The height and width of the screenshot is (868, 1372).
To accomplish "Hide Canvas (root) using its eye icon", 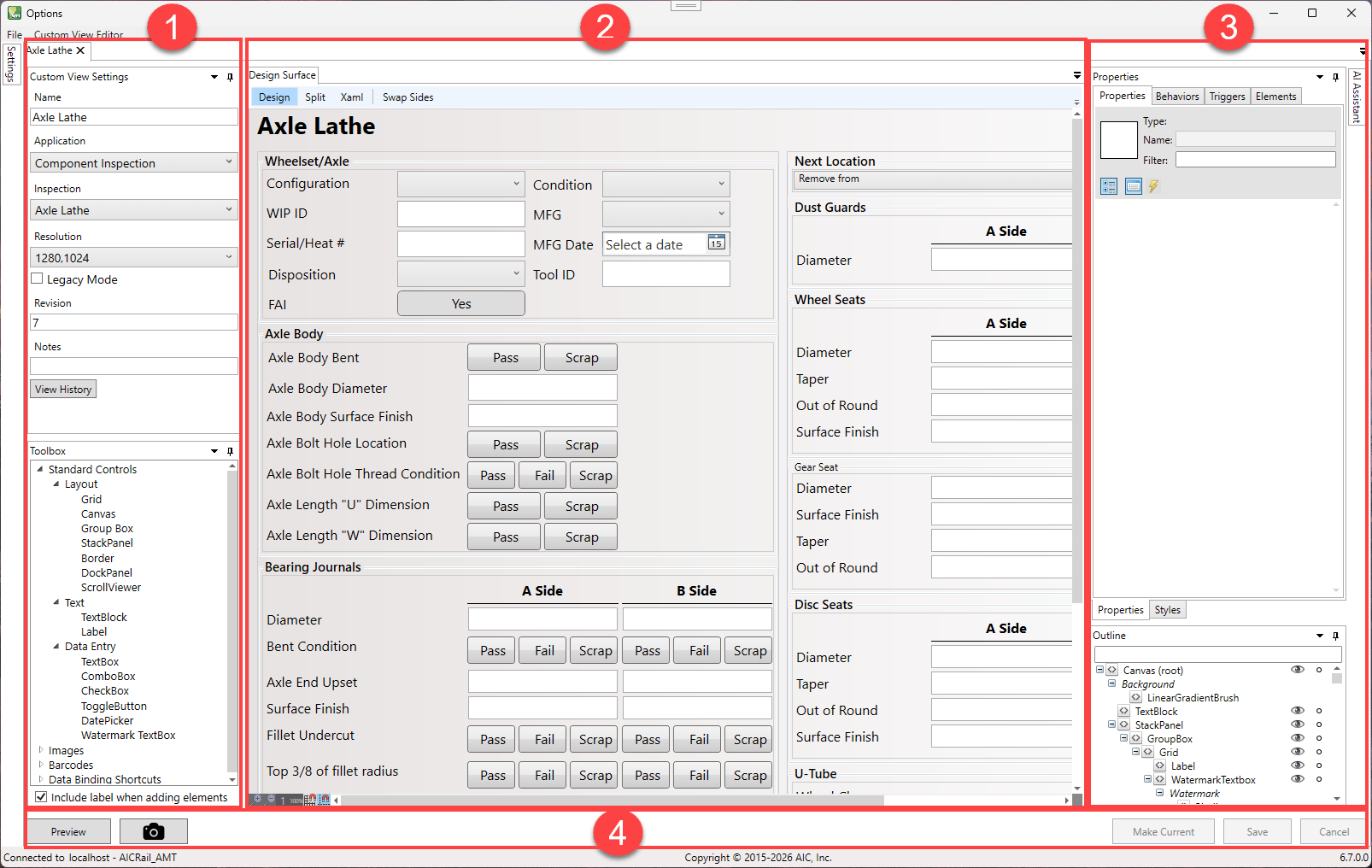I will click(1298, 670).
